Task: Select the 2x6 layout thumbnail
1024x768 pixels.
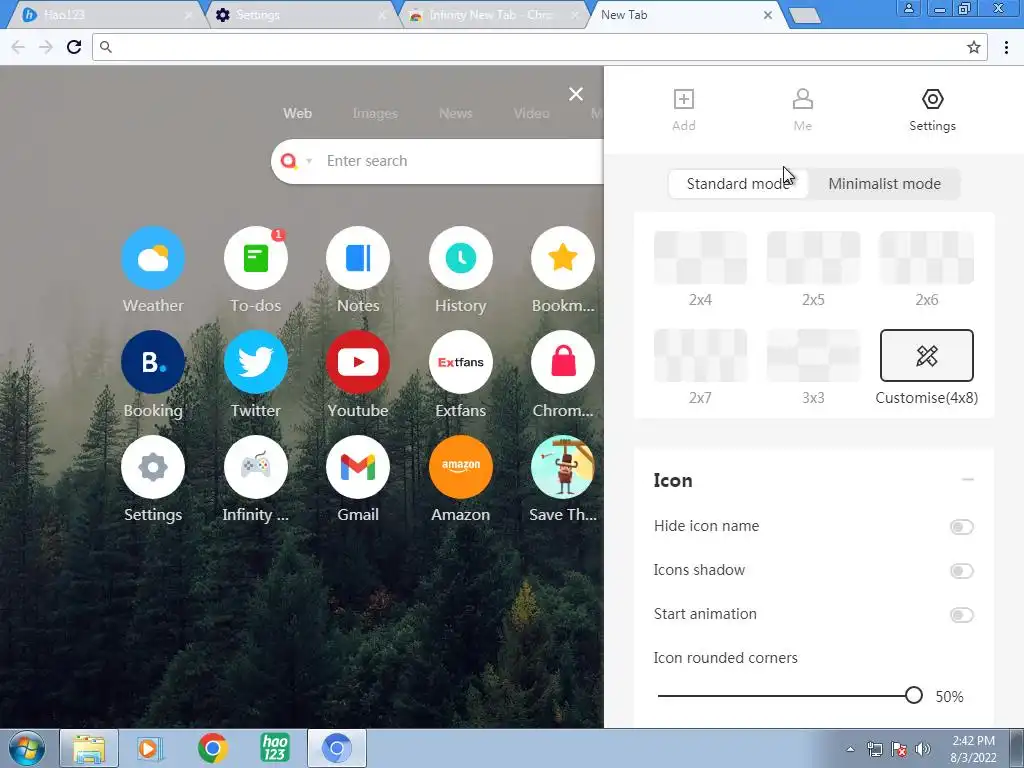Action: click(927, 258)
